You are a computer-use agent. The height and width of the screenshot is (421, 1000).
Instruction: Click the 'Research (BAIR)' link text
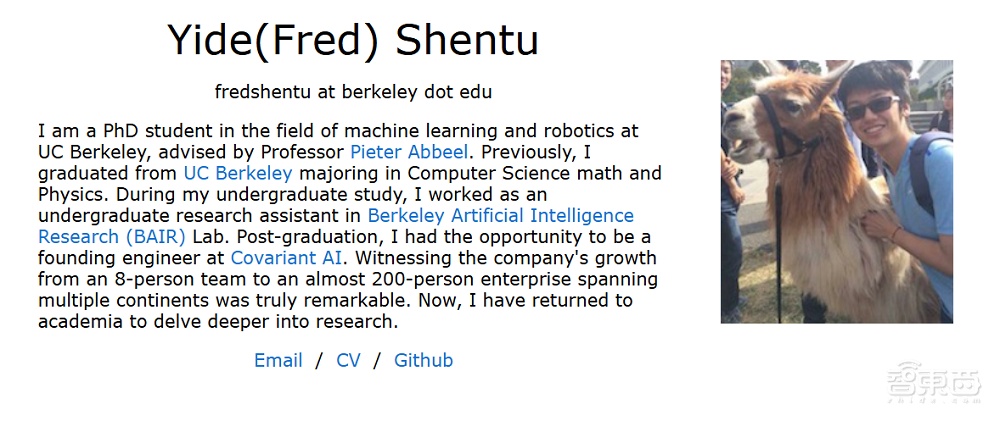point(111,237)
